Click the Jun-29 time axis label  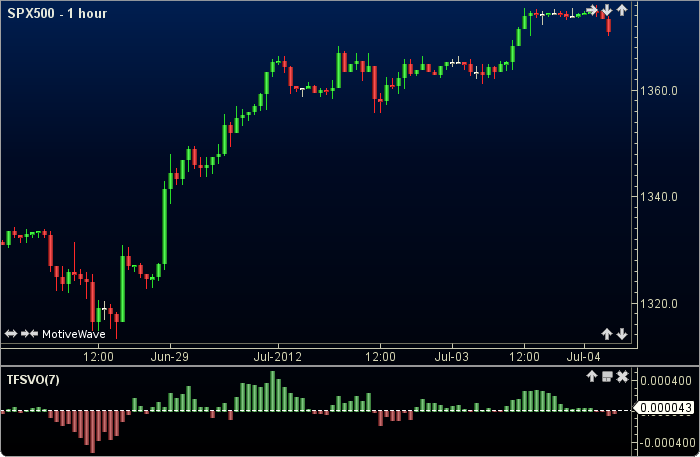coord(170,357)
